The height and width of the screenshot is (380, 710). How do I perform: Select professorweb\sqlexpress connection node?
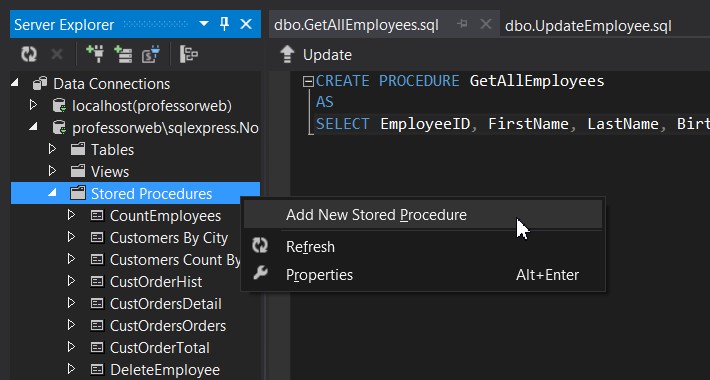pos(166,128)
